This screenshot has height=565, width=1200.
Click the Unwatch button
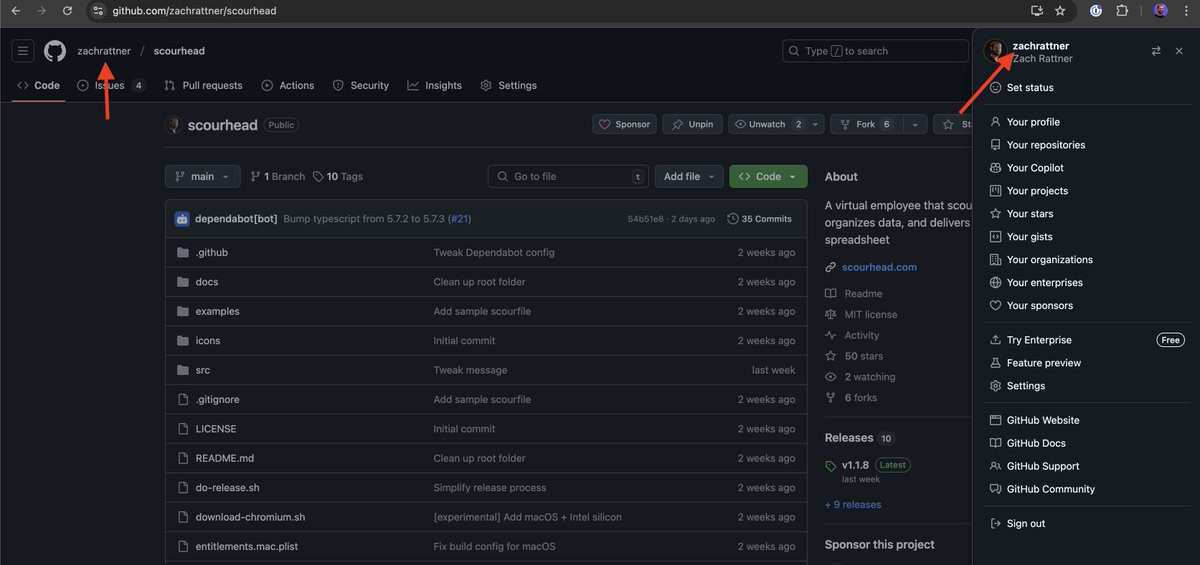coord(768,124)
